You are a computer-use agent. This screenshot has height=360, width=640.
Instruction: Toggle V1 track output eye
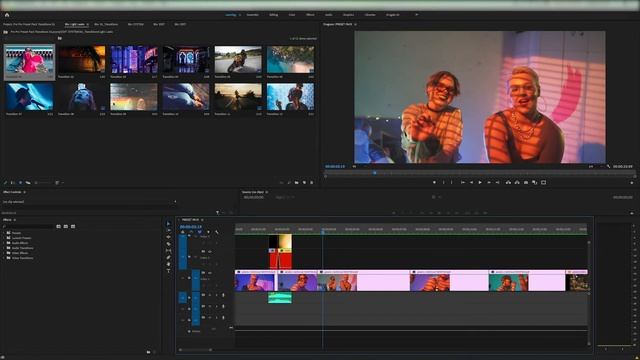click(x=210, y=273)
